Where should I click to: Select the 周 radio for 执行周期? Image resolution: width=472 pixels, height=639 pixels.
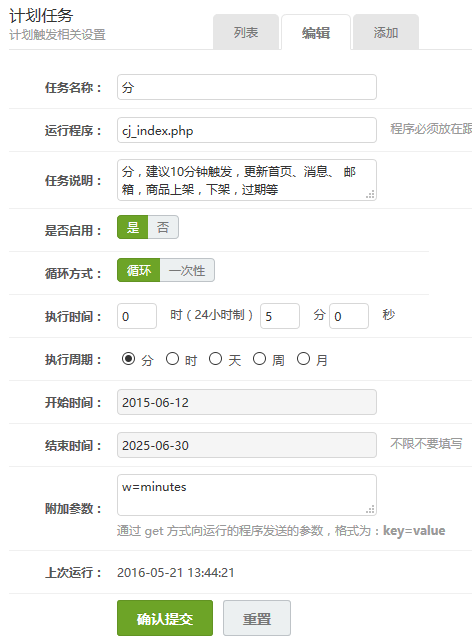tap(259, 359)
